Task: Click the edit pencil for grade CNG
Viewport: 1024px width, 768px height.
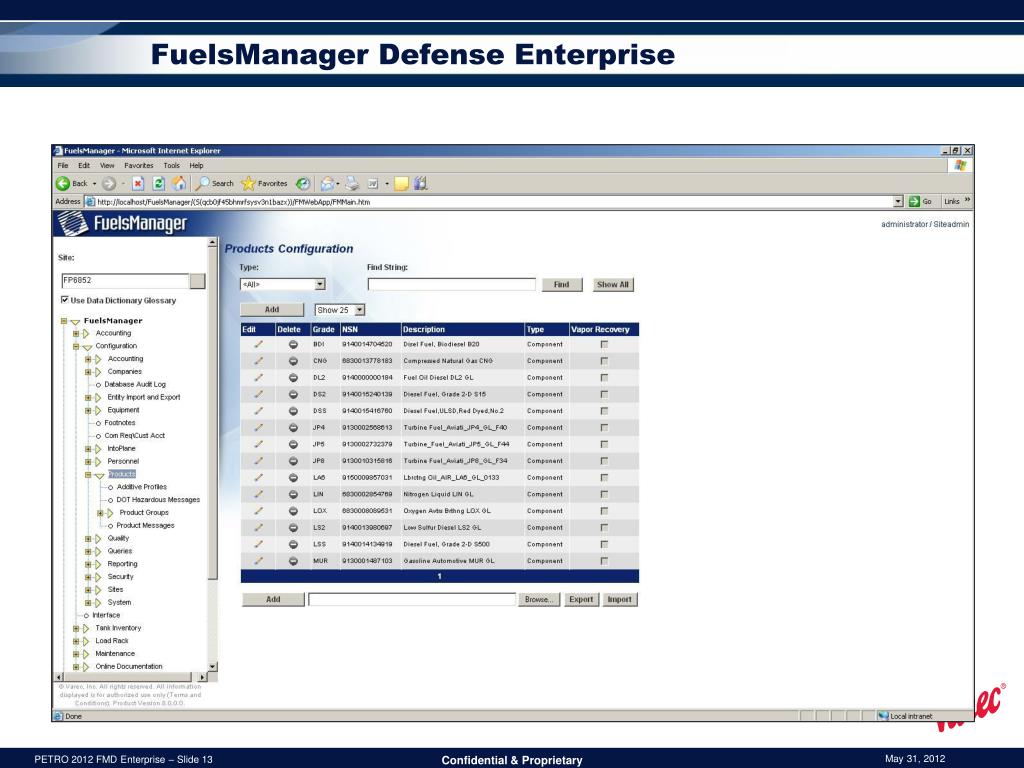Action: [x=259, y=360]
